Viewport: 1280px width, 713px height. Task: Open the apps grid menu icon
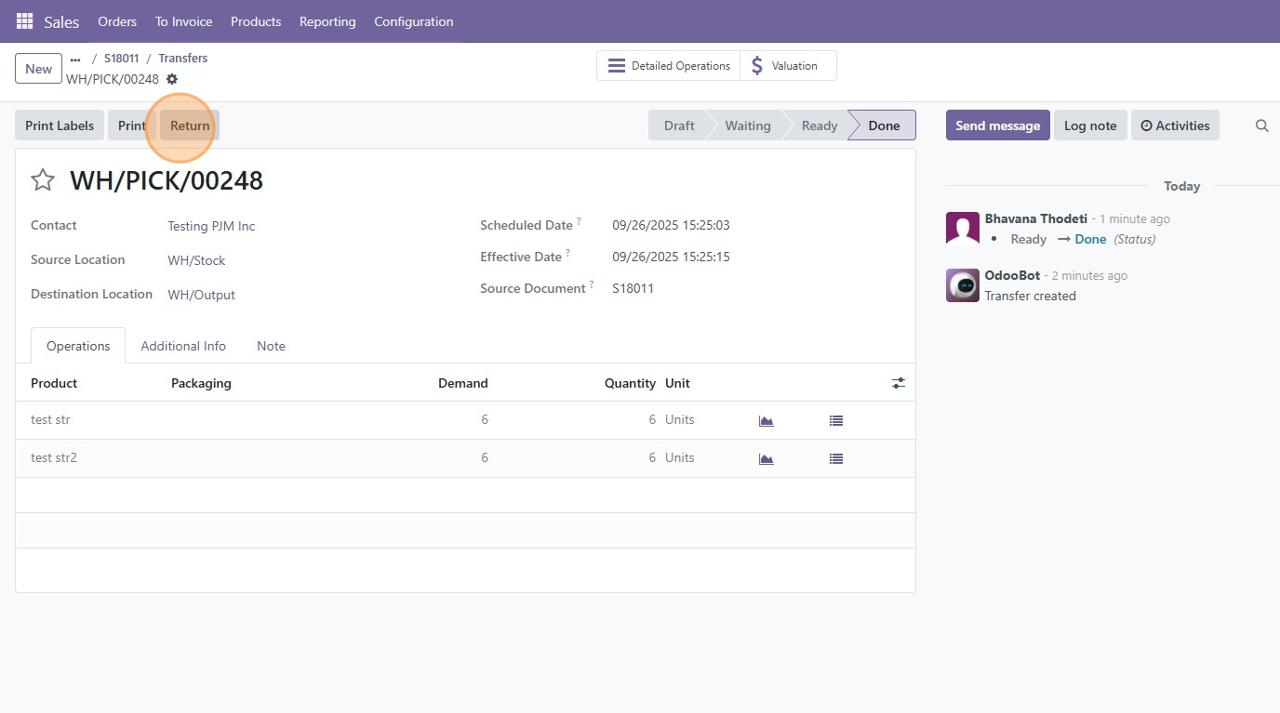[x=24, y=21]
